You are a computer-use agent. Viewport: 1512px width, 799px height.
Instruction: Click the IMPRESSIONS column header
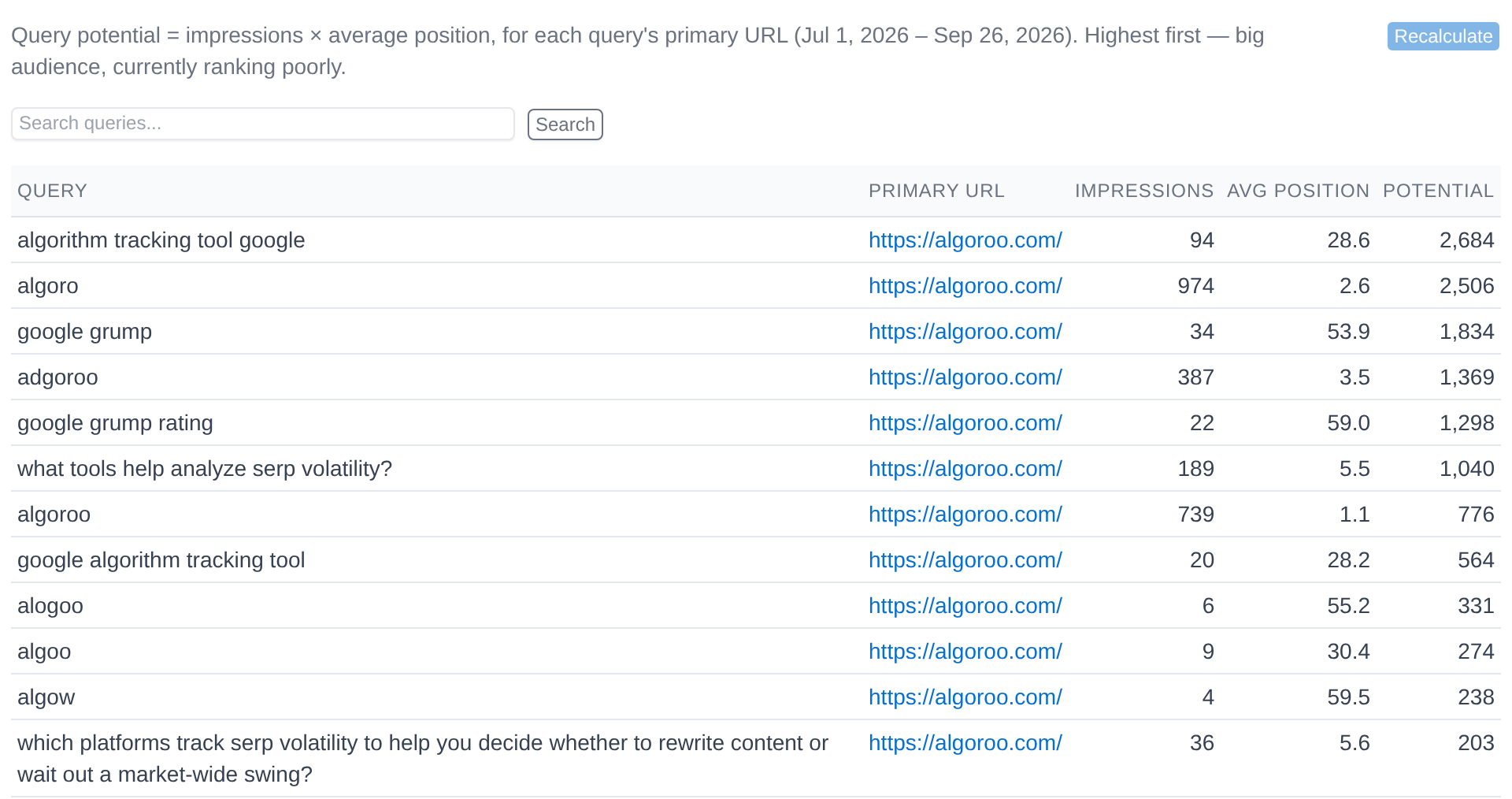(1144, 191)
